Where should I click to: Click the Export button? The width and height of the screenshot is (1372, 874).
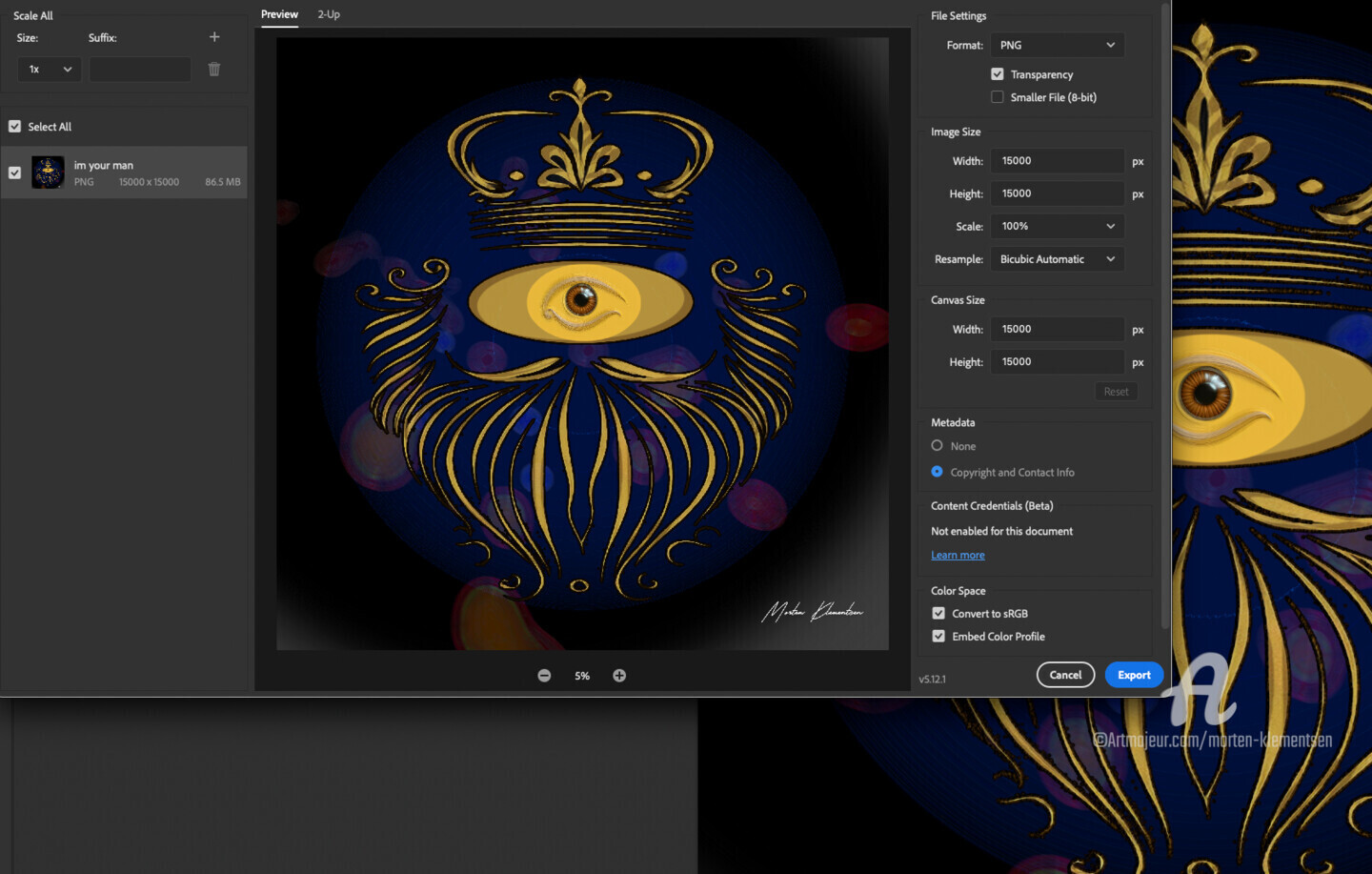pos(1134,675)
